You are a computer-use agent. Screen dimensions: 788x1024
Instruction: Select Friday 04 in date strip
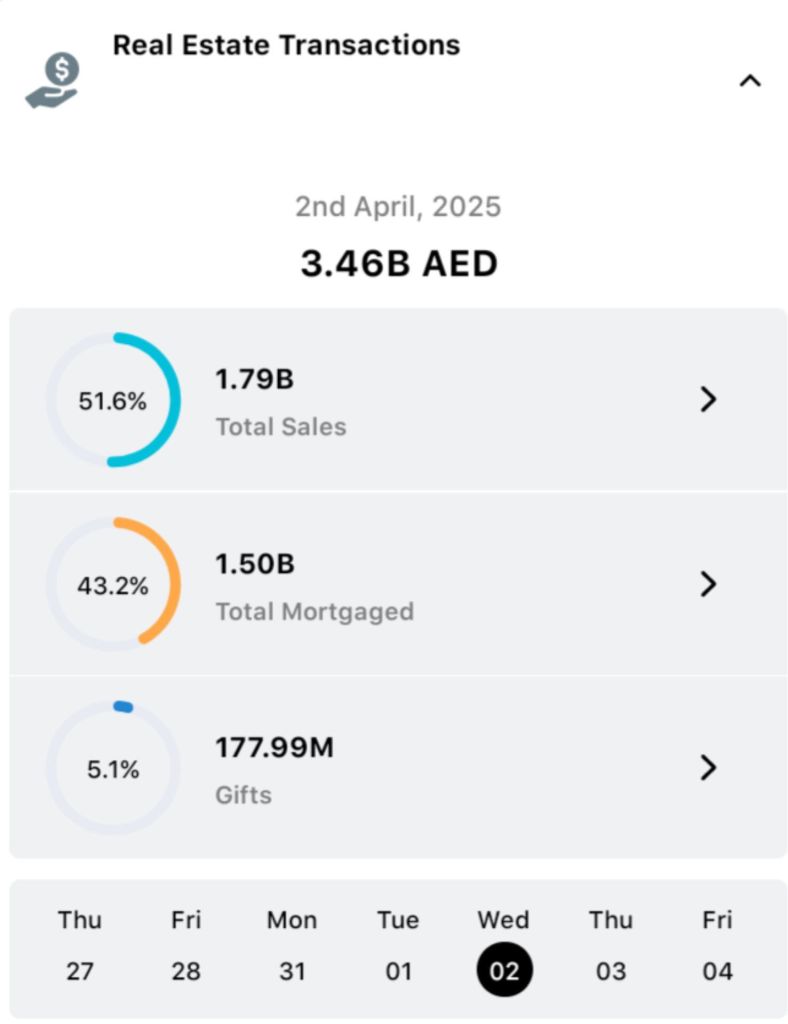(x=717, y=946)
